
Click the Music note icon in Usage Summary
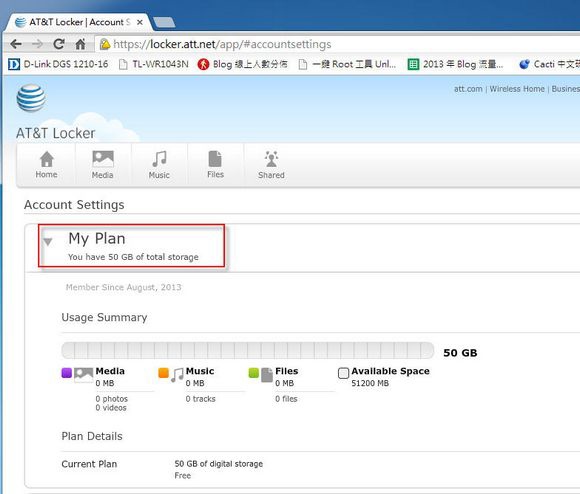pos(177,375)
